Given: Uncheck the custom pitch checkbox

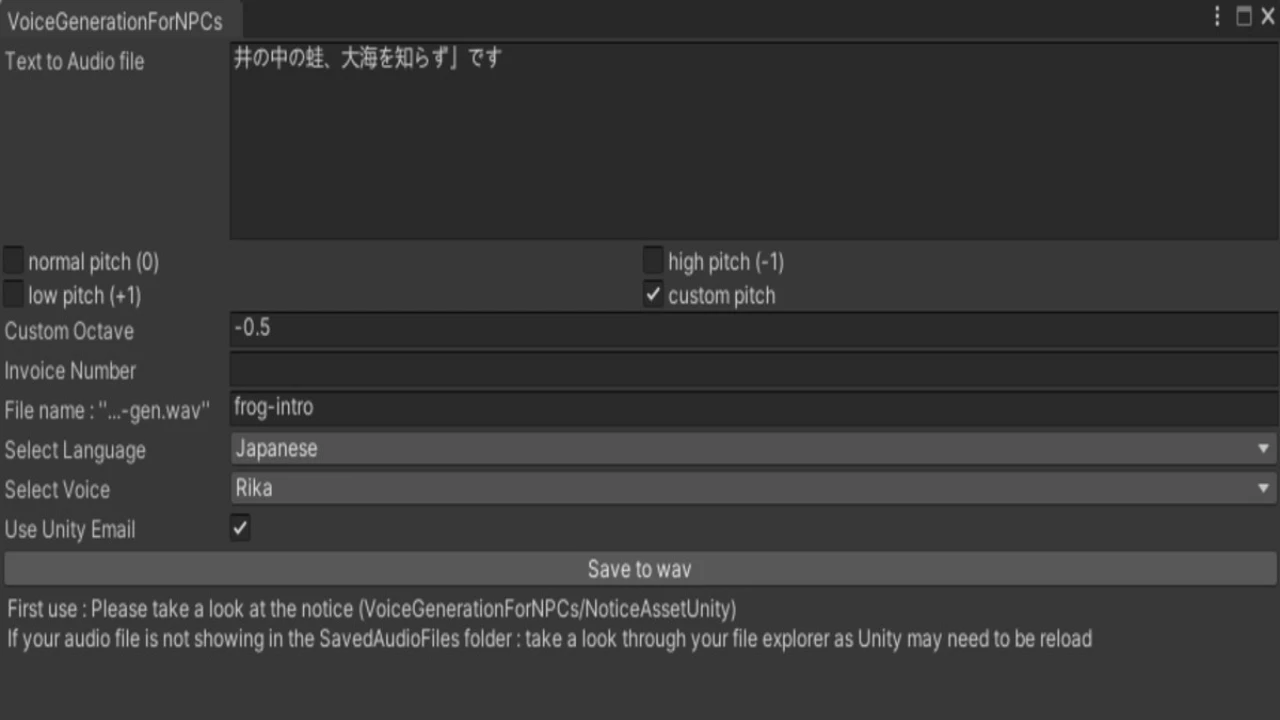Looking at the screenshot, I should pos(653,295).
